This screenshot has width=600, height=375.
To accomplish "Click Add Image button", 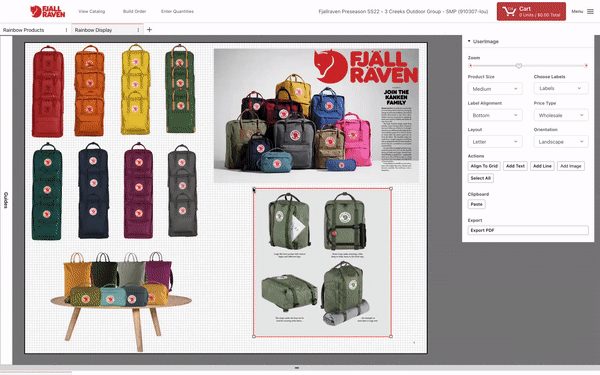I will 571,166.
